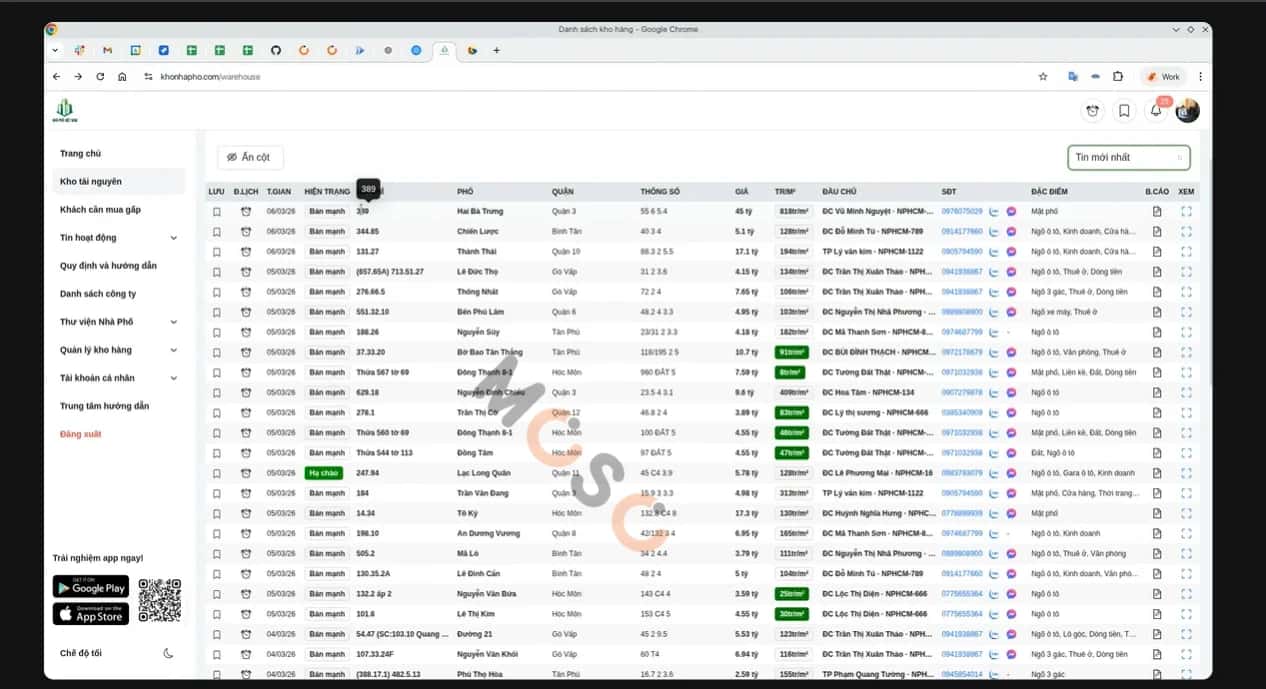Open the alarm clock reminders icon in header
This screenshot has height=689, width=1266.
click(x=1093, y=111)
